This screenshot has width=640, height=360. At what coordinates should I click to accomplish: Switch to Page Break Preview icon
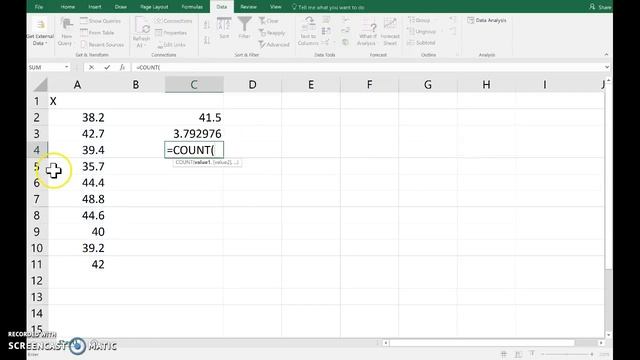[x=532, y=354]
